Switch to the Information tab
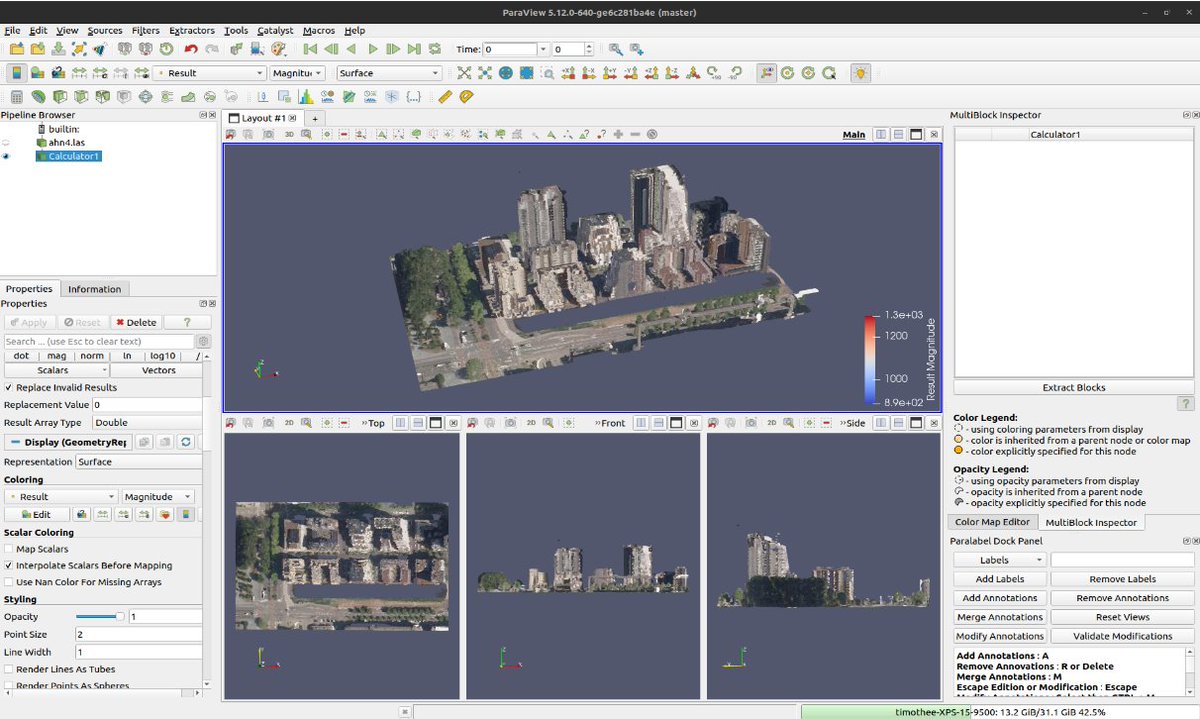Screen dimensions: 1200x719 coord(94,289)
